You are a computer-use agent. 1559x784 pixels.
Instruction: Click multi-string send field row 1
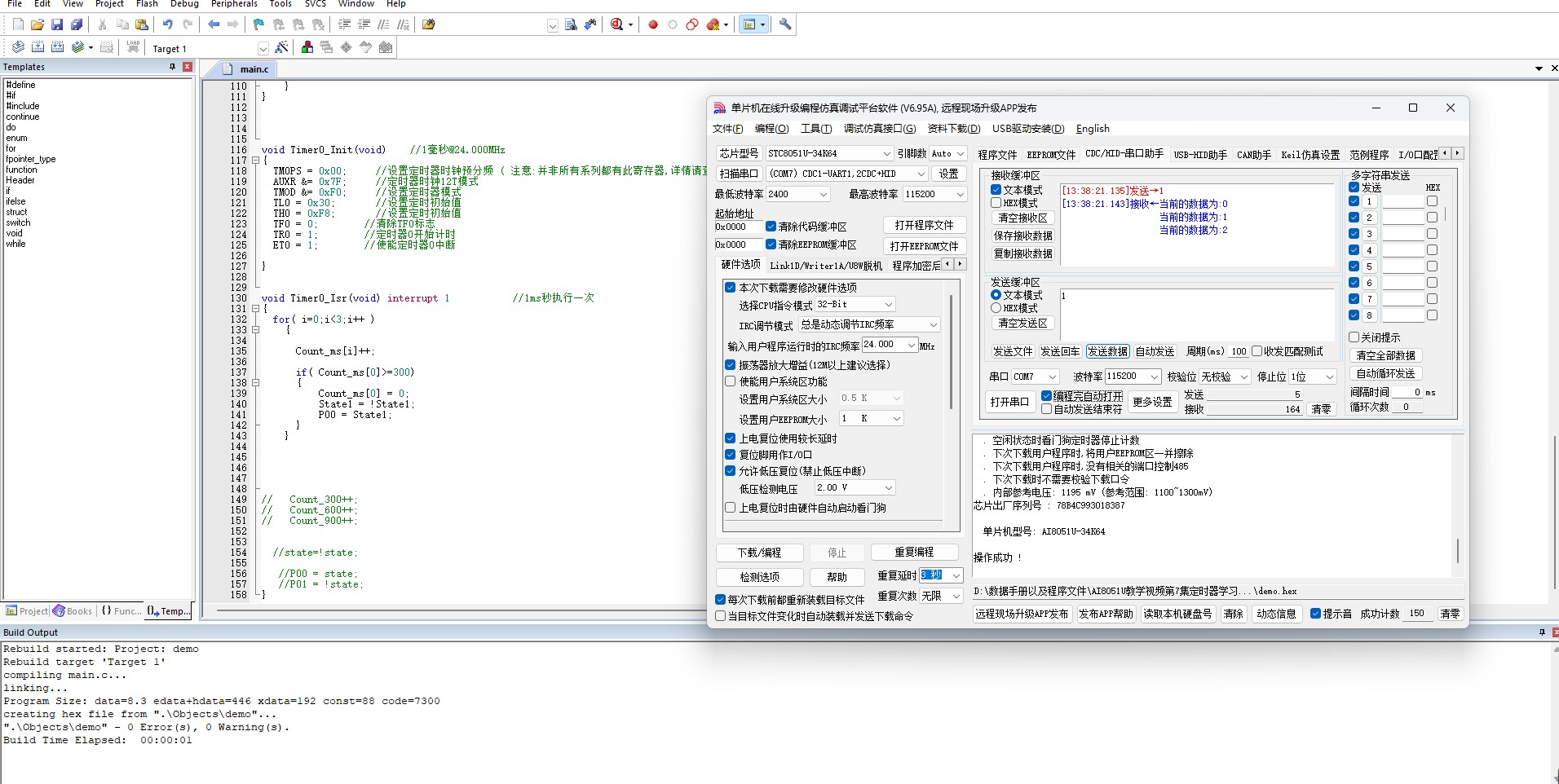tap(1402, 201)
